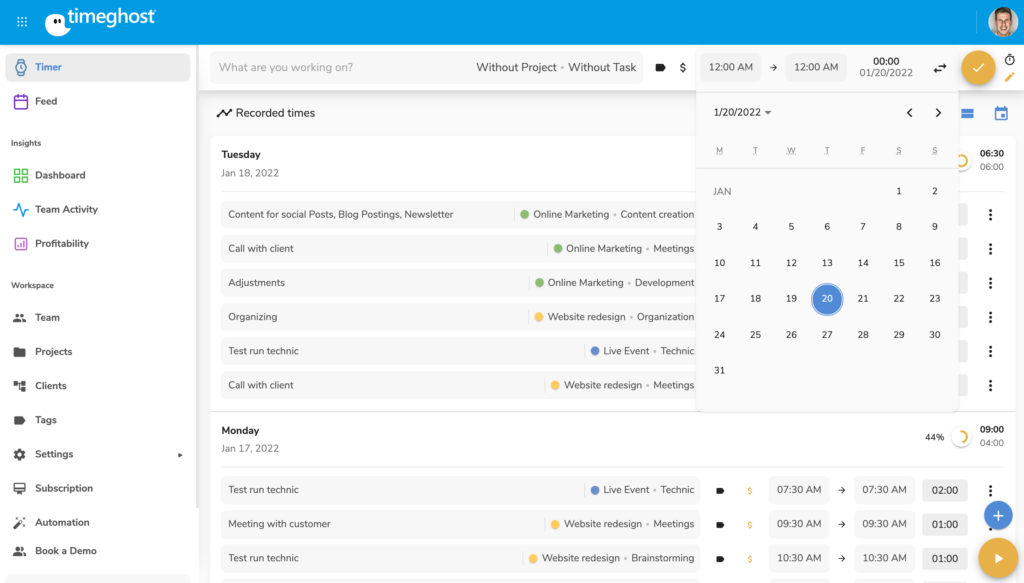Open calendar view icon in Recorded times
This screenshot has height=583, width=1024.
1001,113
